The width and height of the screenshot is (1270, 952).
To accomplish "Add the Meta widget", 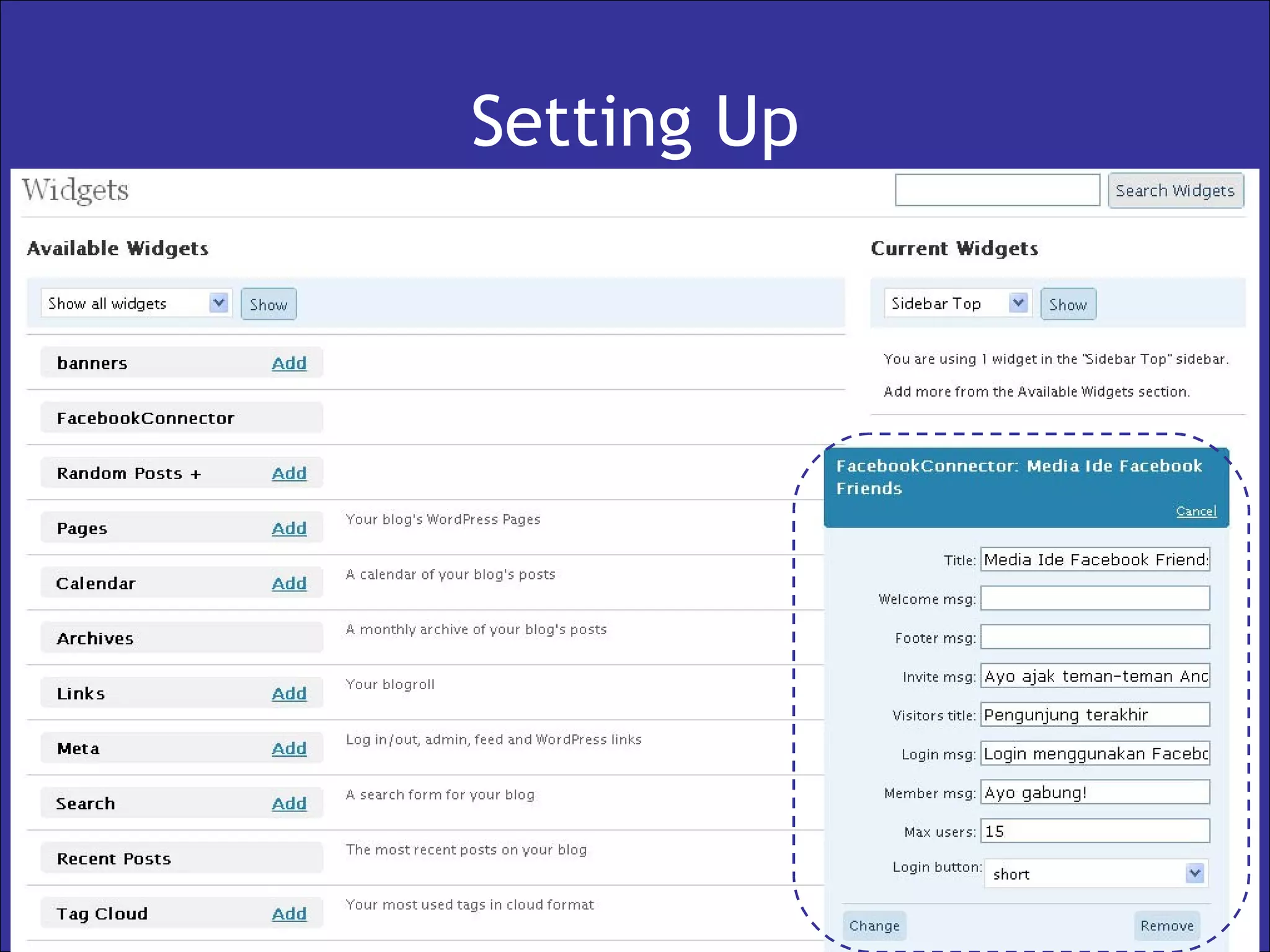I will pos(289,749).
